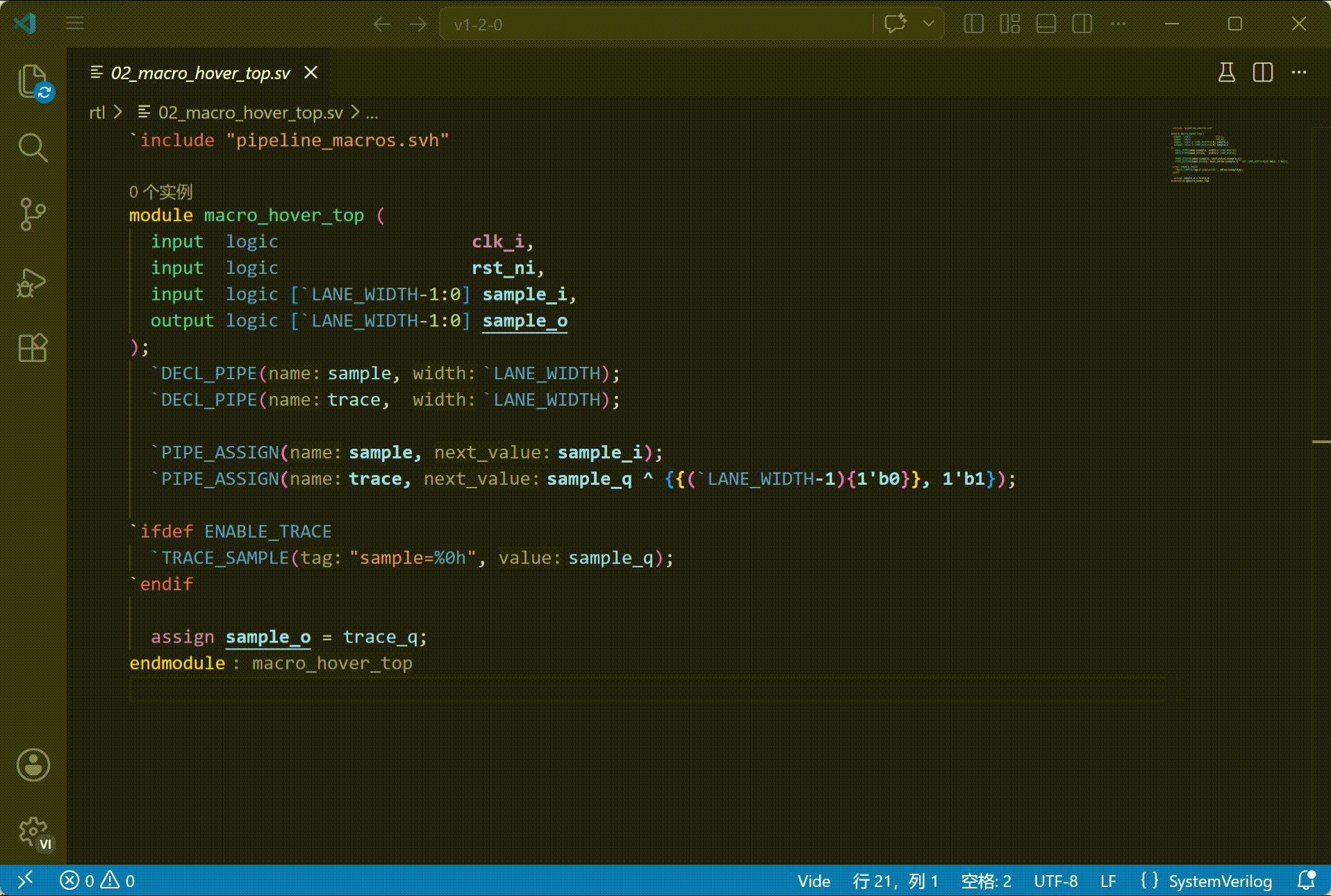1331x896 pixels.
Task: Open the Accounts menu
Action: (33, 765)
